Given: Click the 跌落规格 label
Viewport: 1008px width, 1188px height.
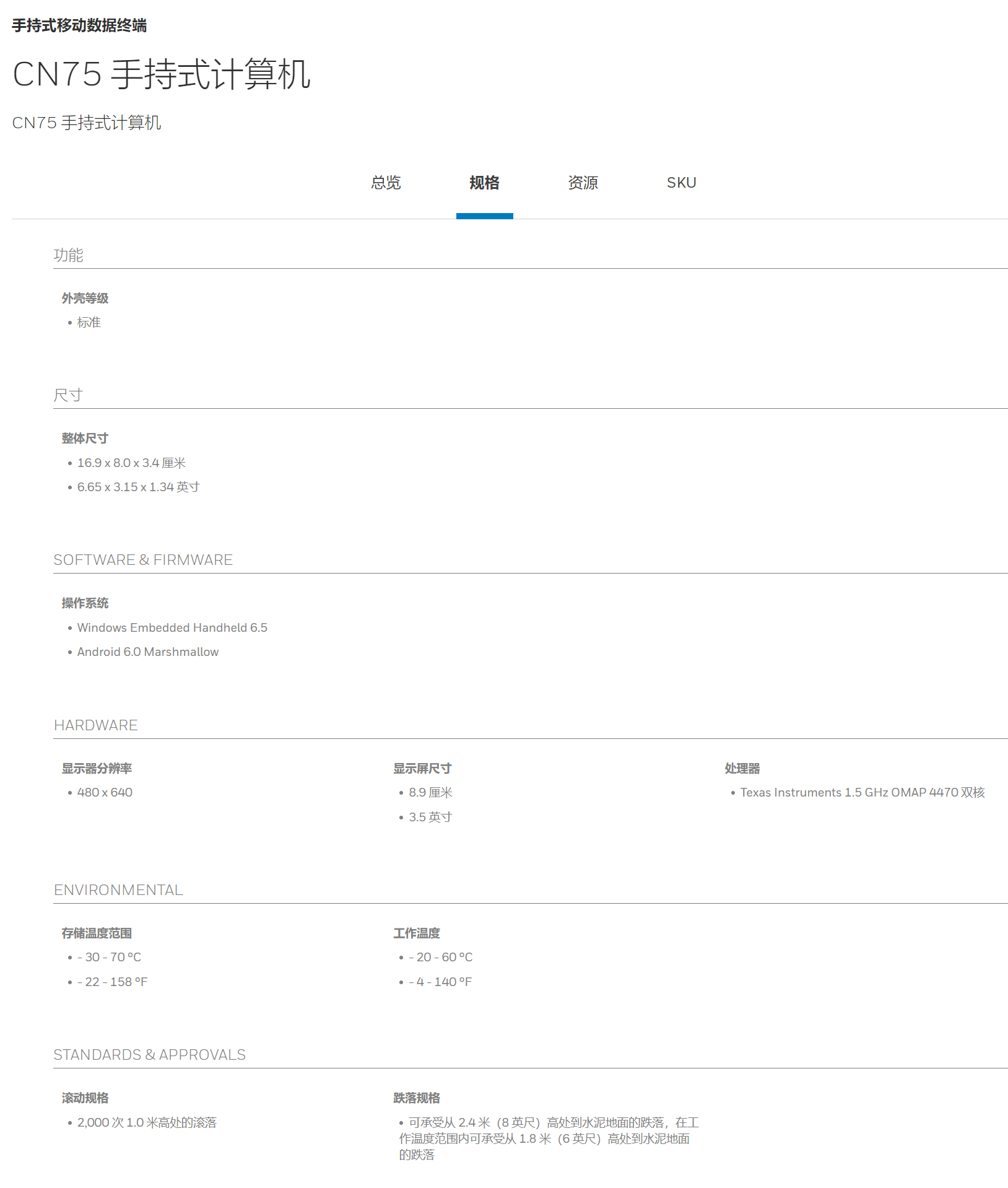Looking at the screenshot, I should tap(417, 1098).
